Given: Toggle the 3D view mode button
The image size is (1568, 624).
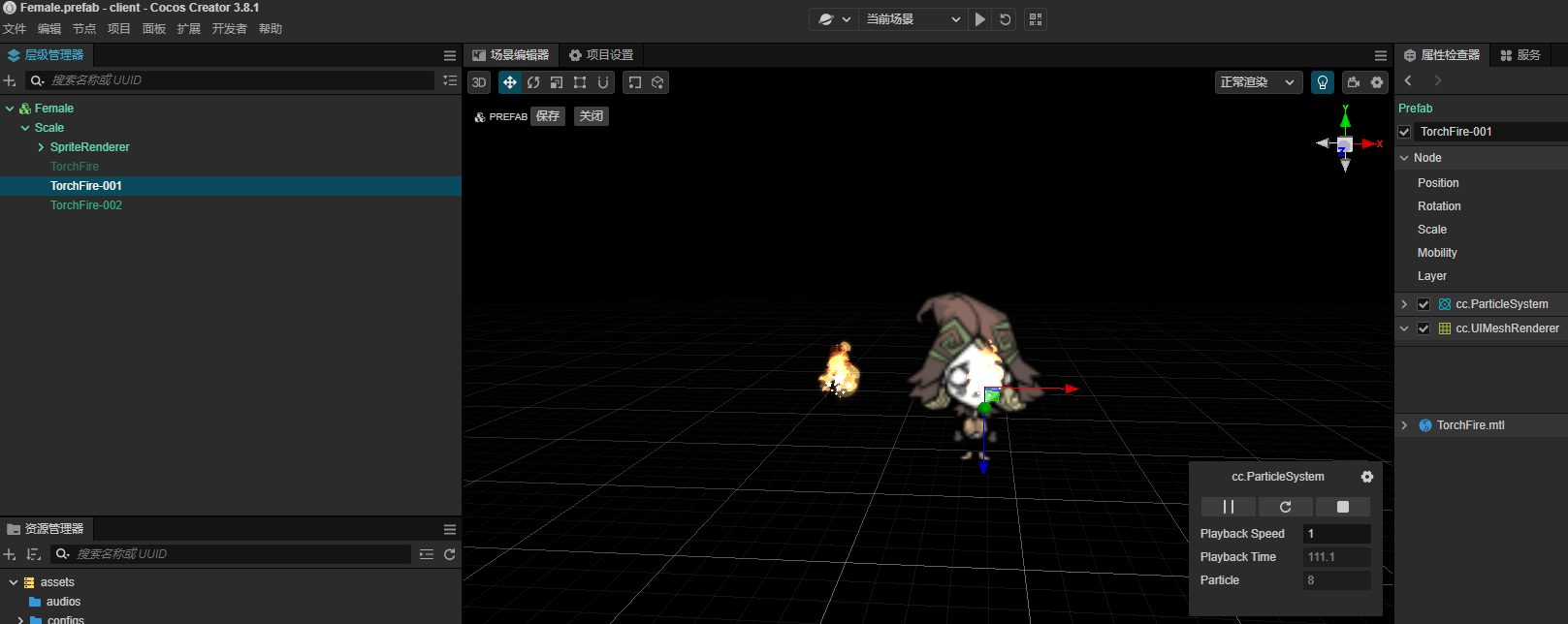Looking at the screenshot, I should [x=479, y=82].
